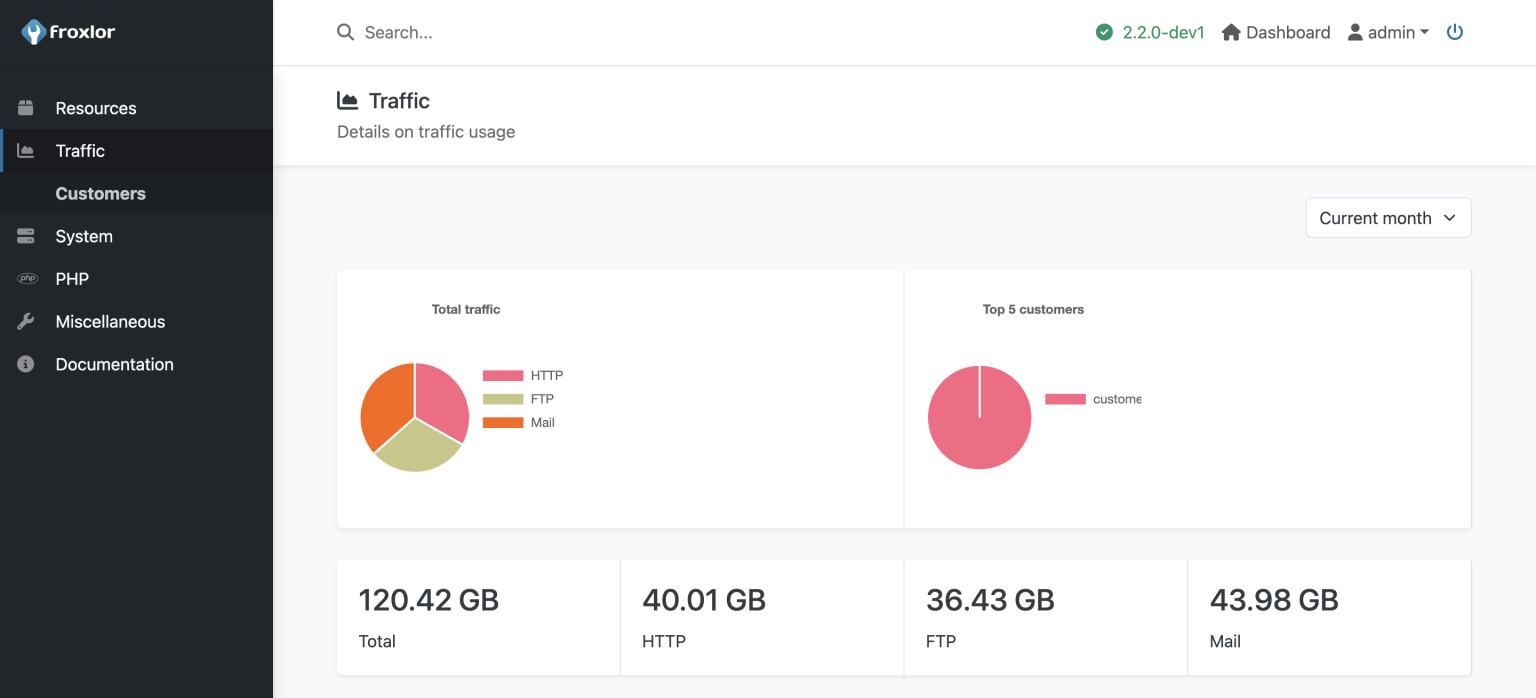Select the Resources sidebar icon
Viewport: 1536px width, 698px height.
pyautogui.click(x=25, y=107)
